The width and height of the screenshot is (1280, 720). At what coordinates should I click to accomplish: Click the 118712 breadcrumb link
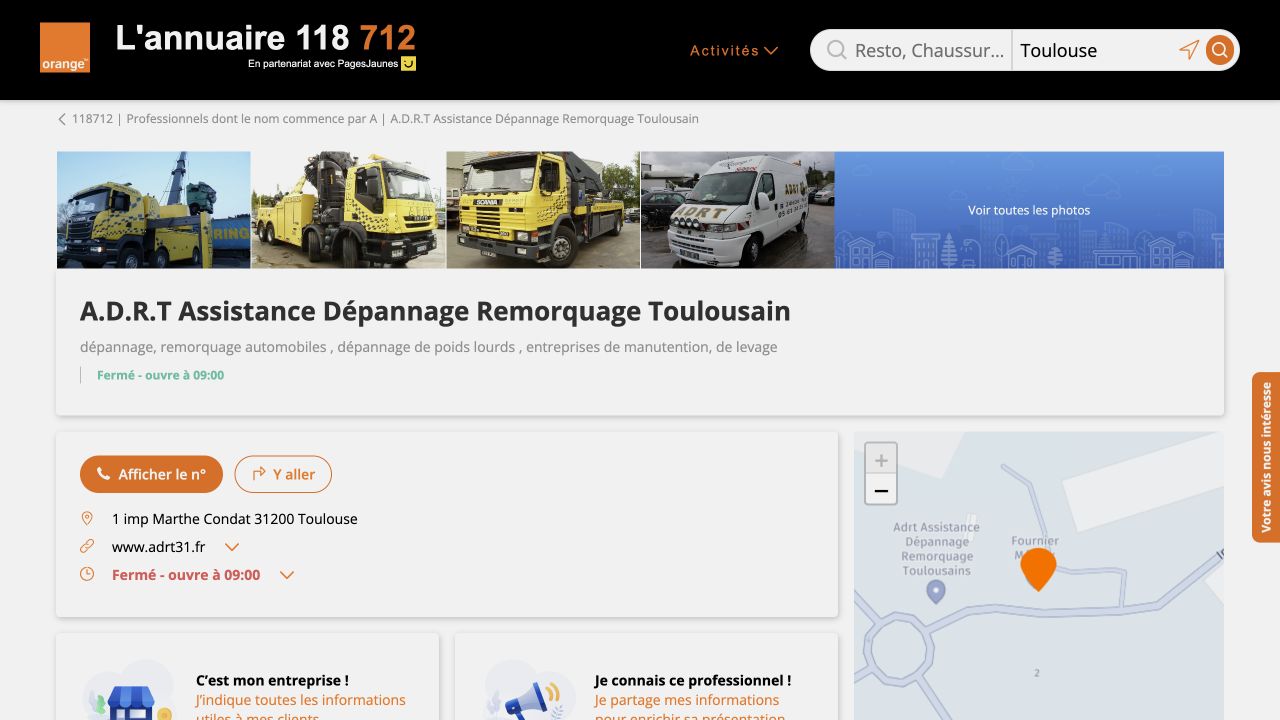click(92, 119)
